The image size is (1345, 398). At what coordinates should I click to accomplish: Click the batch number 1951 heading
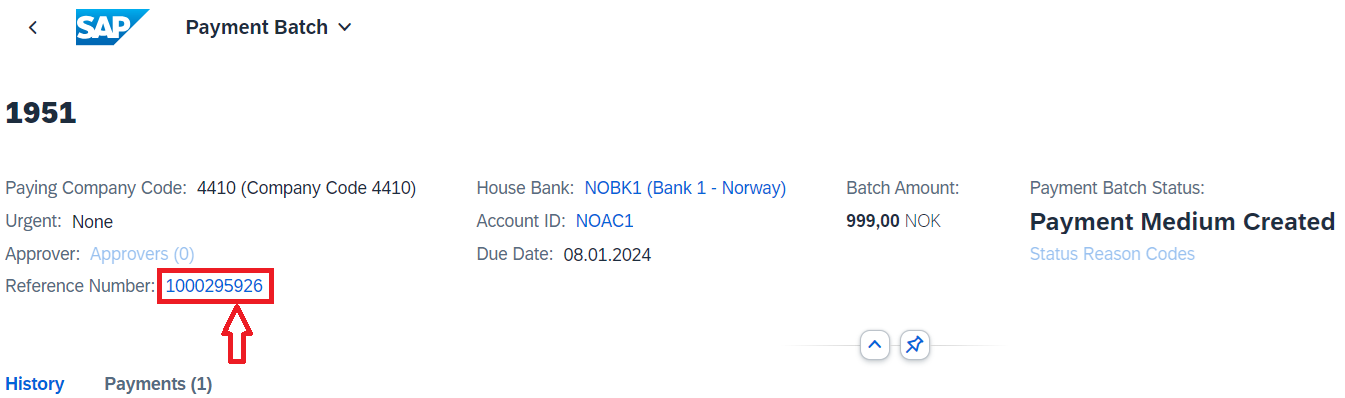coord(41,113)
